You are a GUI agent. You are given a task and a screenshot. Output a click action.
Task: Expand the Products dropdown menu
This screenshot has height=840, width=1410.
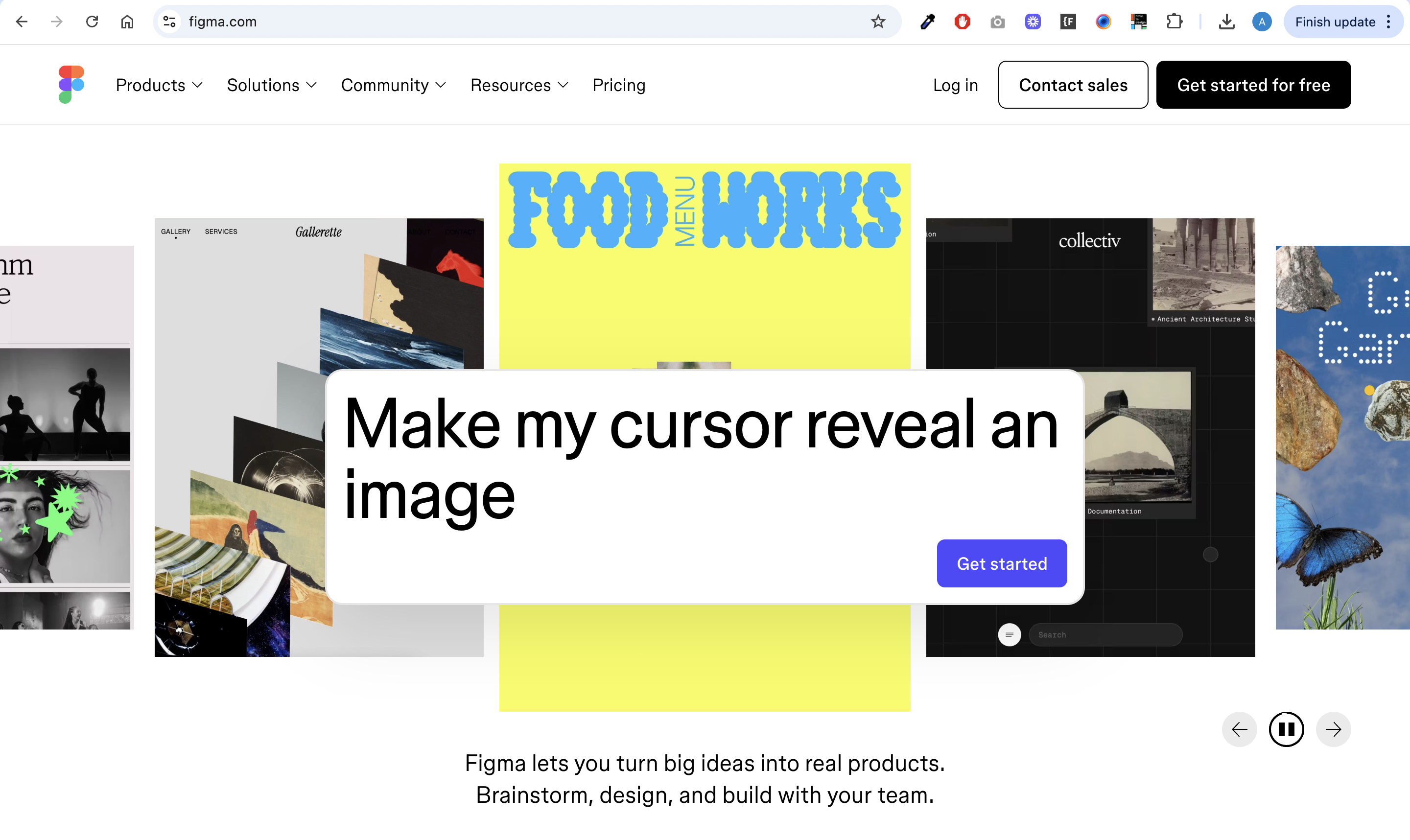pos(159,85)
